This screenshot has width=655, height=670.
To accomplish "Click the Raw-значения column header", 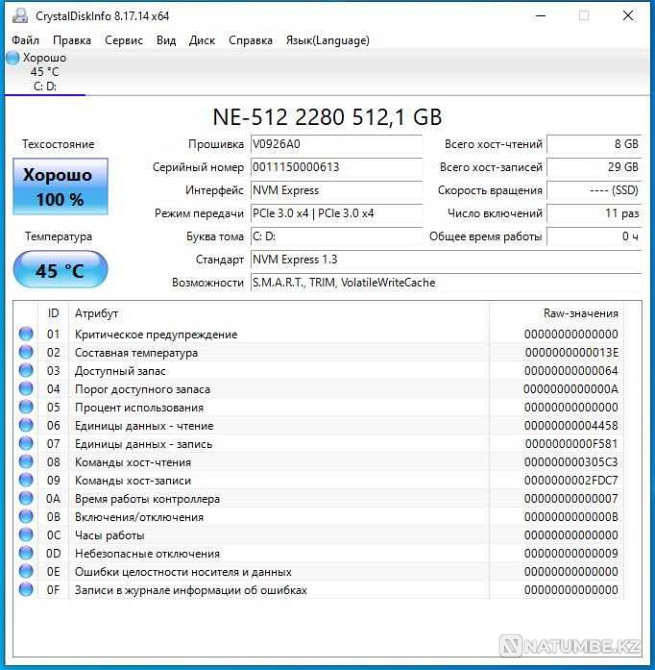I will click(x=556, y=313).
